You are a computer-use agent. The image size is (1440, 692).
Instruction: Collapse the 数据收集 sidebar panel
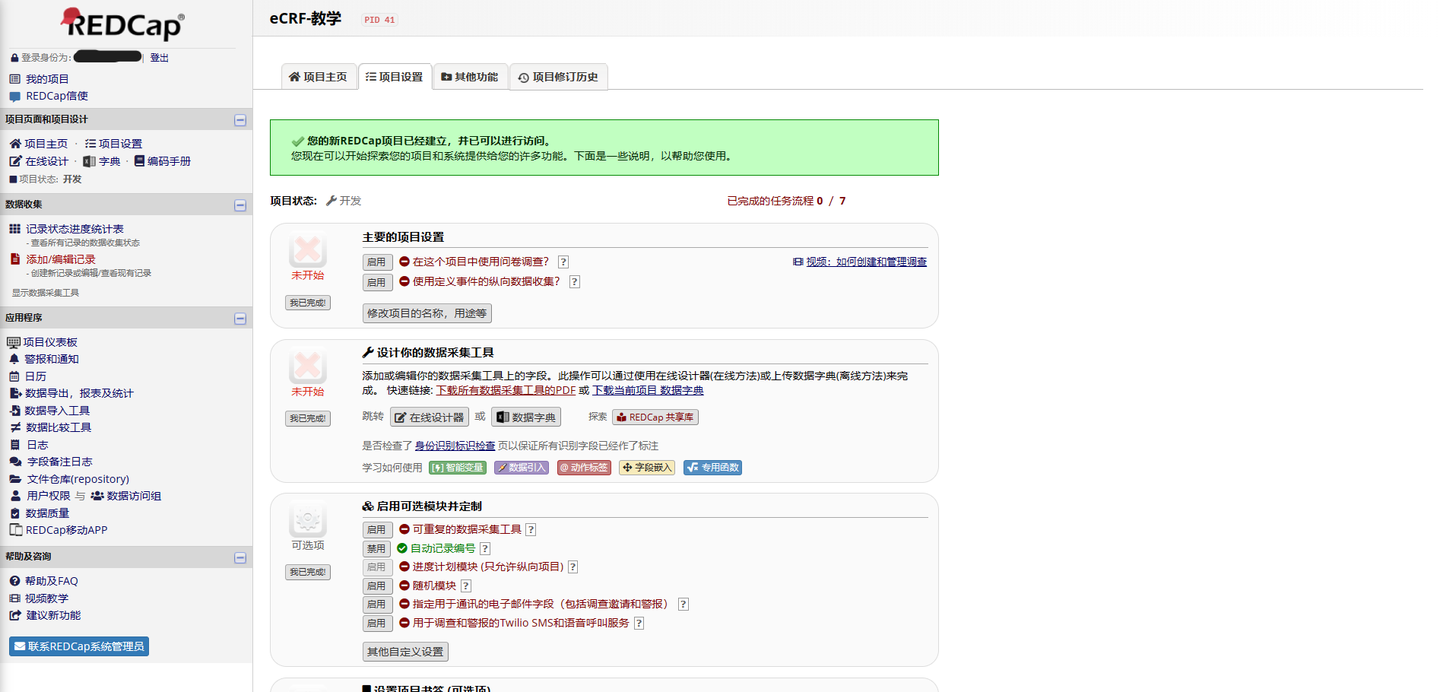click(238, 205)
